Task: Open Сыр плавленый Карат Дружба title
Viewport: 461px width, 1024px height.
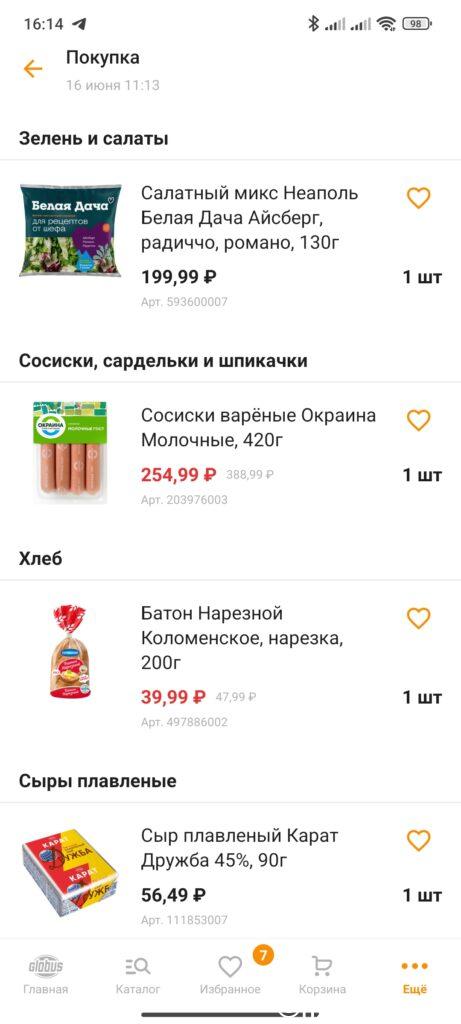Action: point(240,848)
